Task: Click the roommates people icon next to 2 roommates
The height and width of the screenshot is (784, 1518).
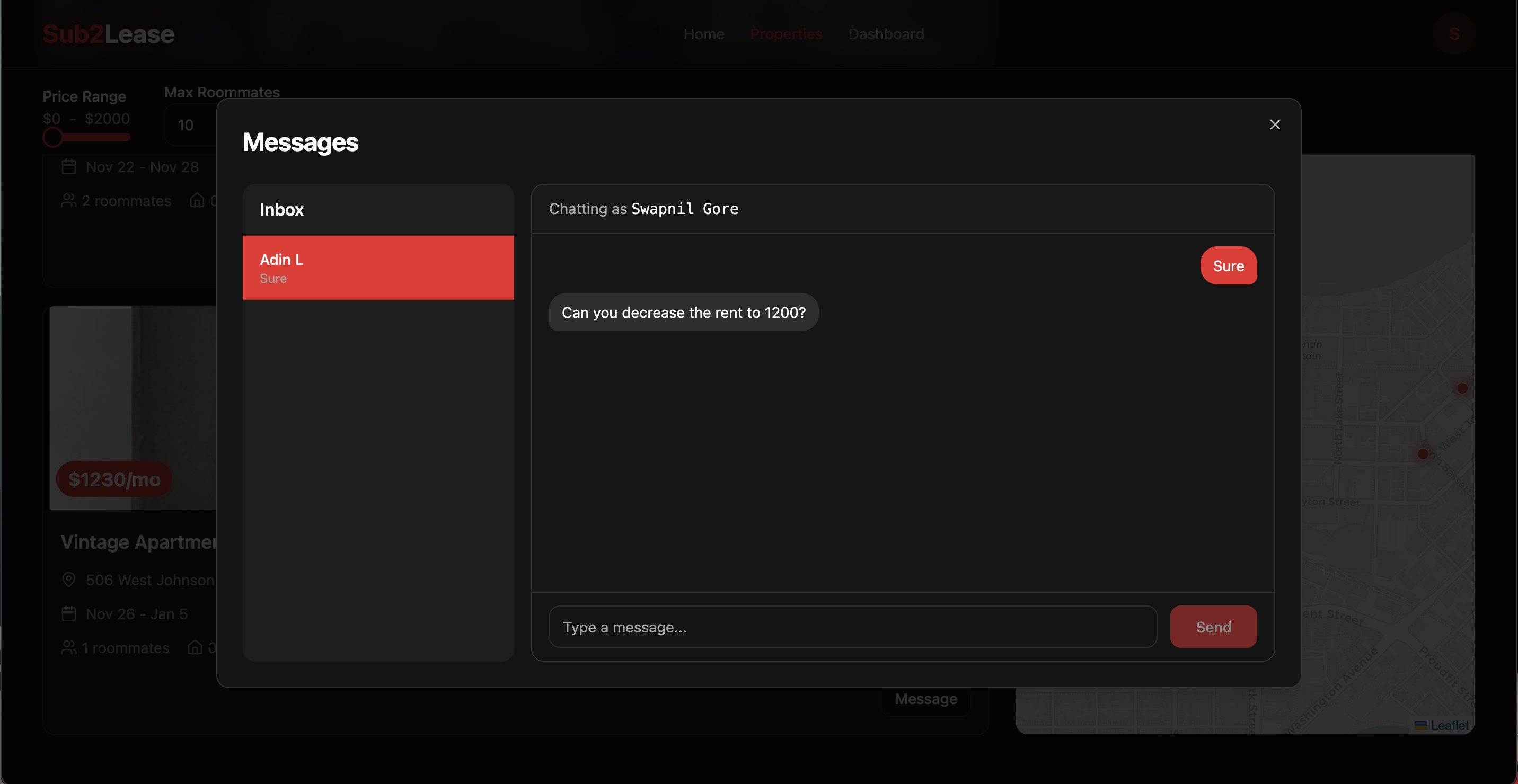Action: (69, 201)
